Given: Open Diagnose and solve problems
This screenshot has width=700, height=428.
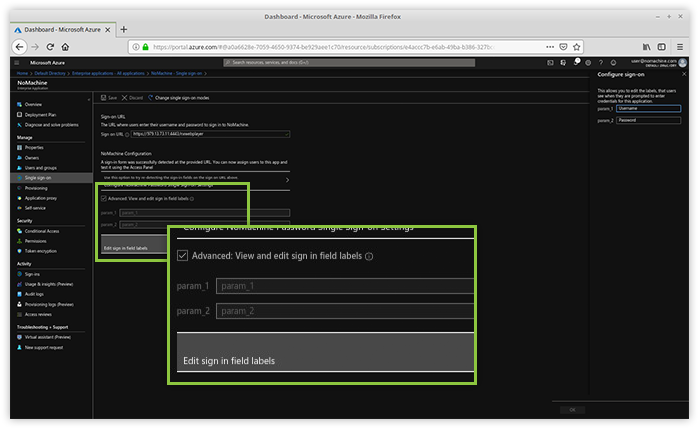Looking at the screenshot, I should point(50,125).
